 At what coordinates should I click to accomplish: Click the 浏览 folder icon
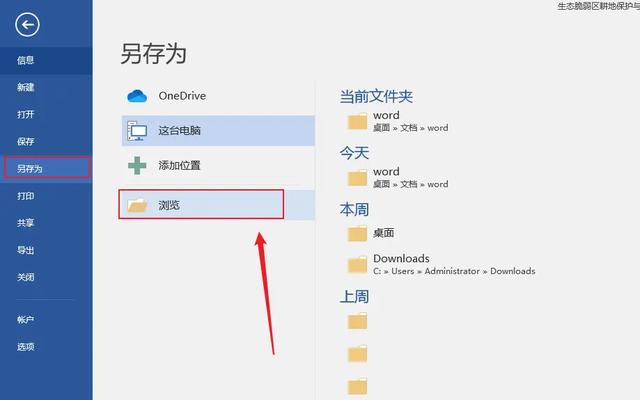137,205
